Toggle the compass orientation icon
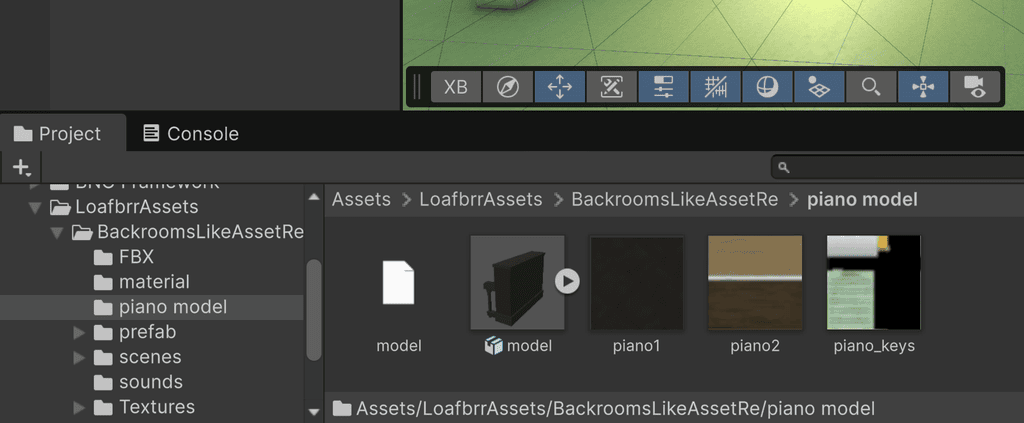The image size is (1024, 423). 507,87
